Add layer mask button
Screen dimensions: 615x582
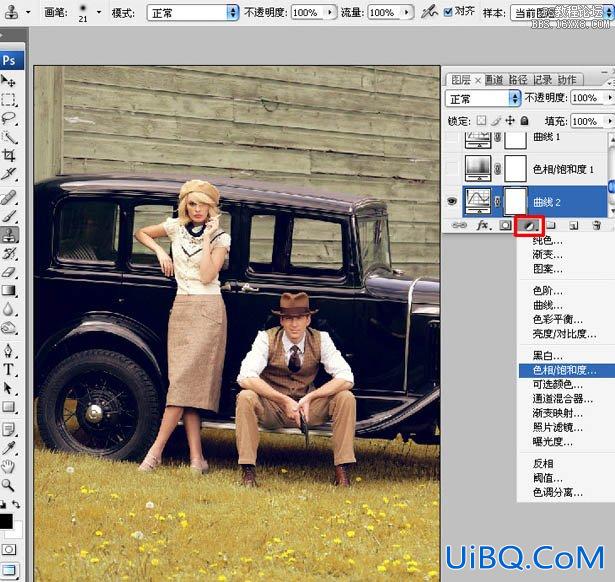point(505,225)
